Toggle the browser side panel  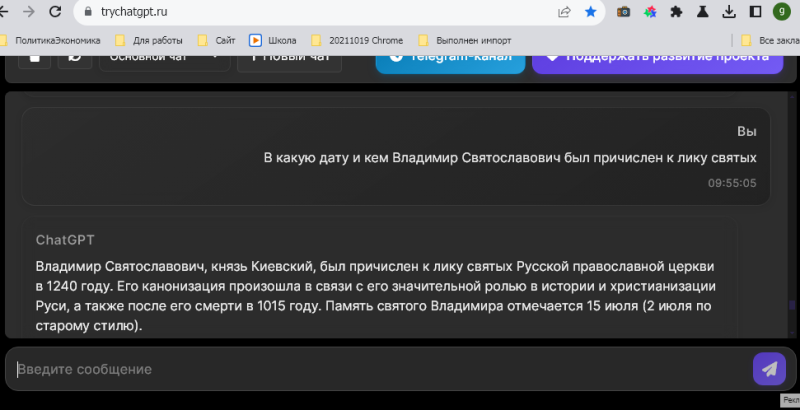[x=756, y=12]
